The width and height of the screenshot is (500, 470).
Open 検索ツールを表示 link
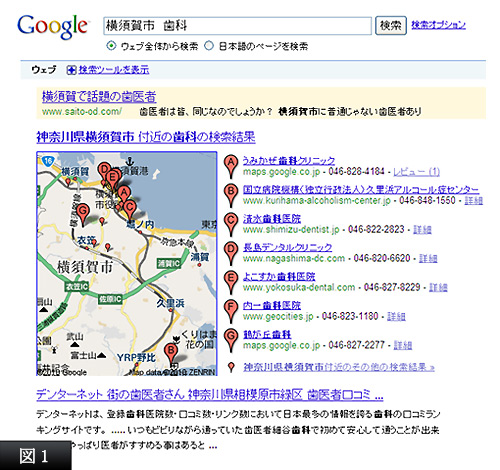pyautogui.click(x=114, y=70)
